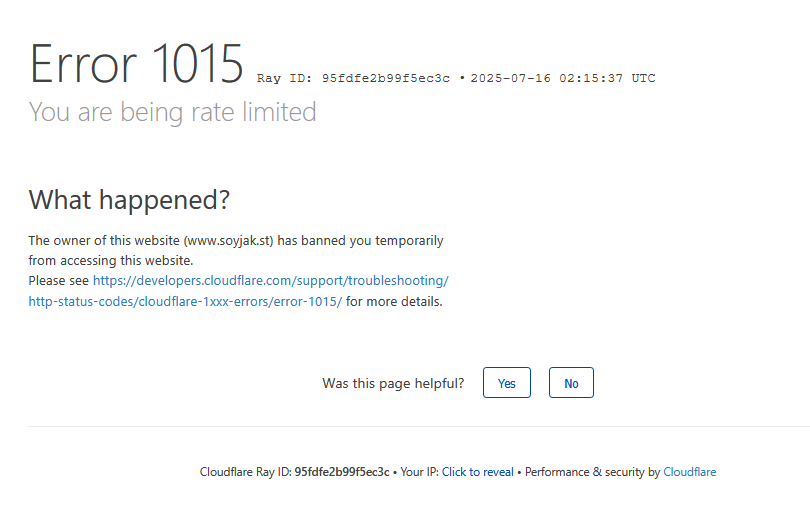Reveal your IP via Click to reveal
This screenshot has height=527, width=810.
click(478, 472)
